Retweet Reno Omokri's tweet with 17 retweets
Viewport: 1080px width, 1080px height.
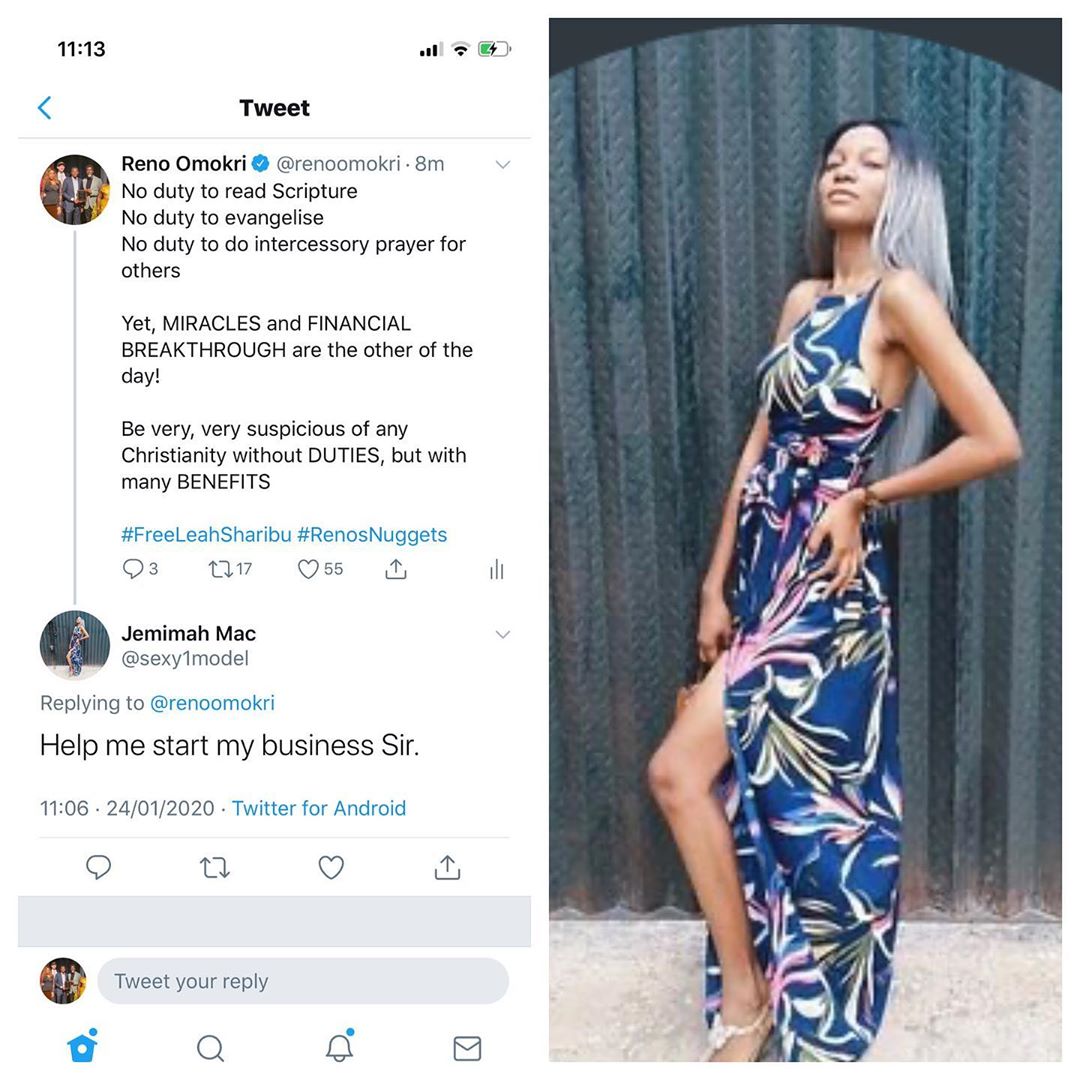coord(220,570)
